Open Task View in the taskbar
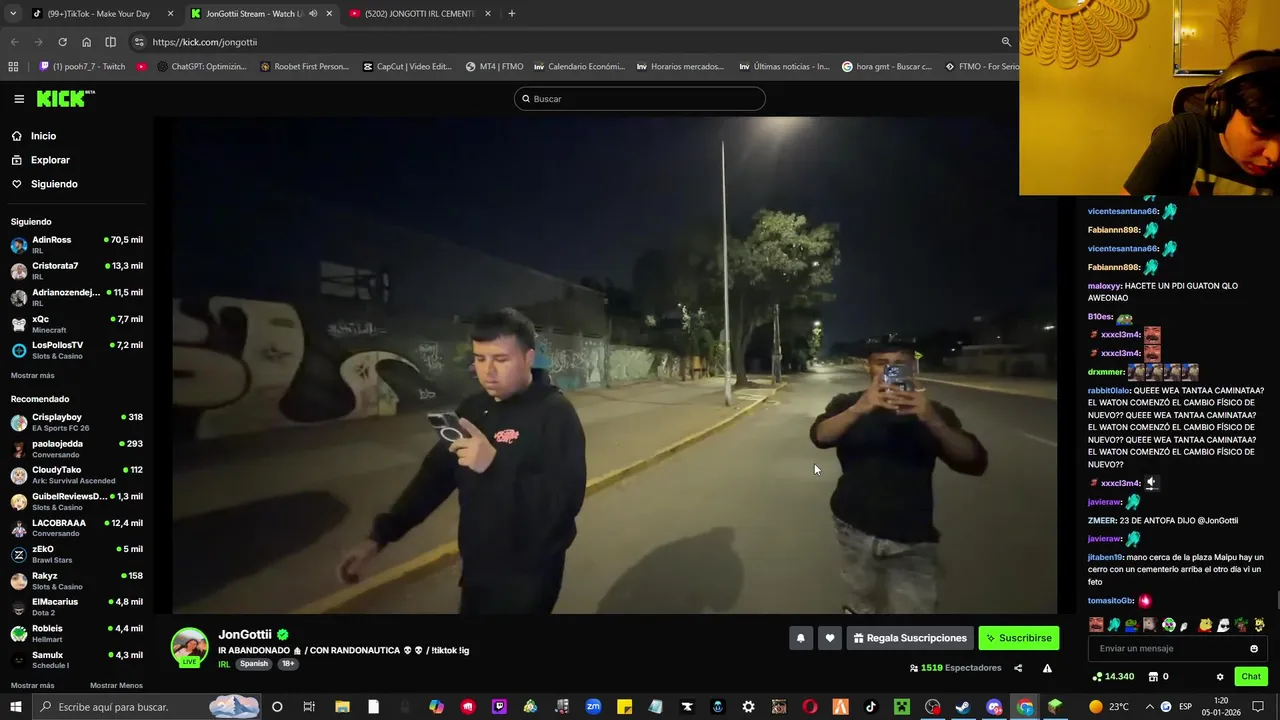Image resolution: width=1280 pixels, height=720 pixels. click(x=309, y=707)
